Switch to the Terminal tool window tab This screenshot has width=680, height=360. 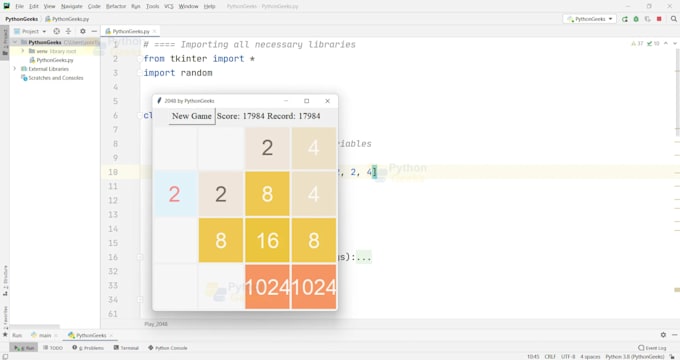coord(126,348)
